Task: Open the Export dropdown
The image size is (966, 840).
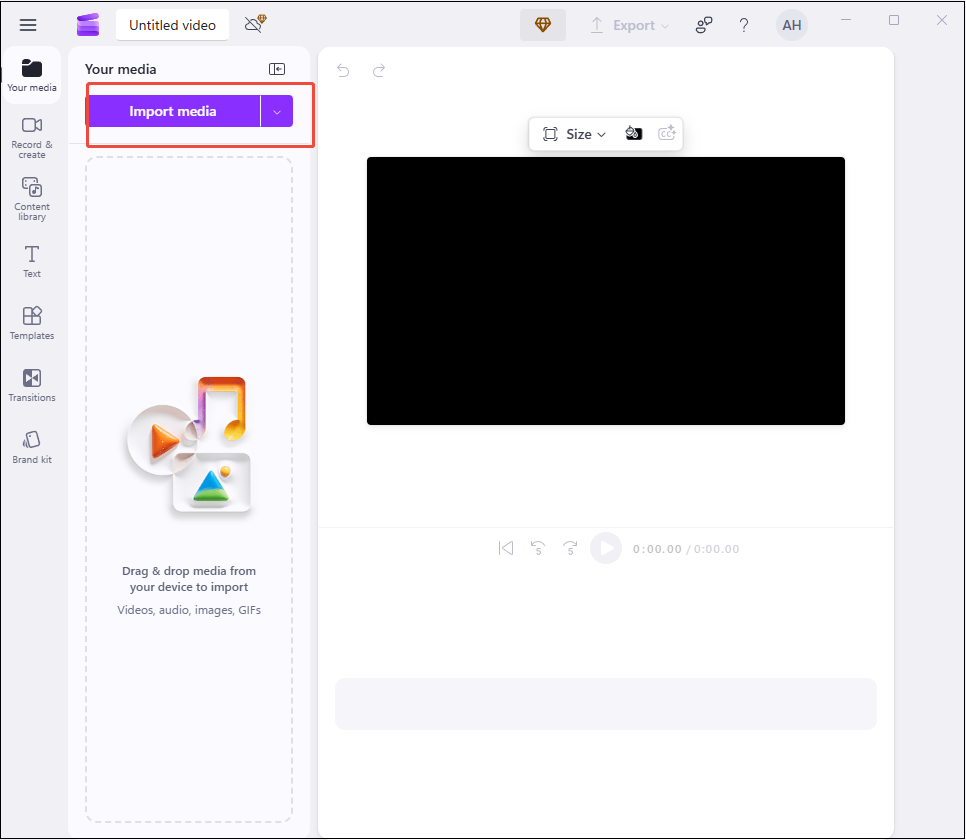Action: point(630,24)
